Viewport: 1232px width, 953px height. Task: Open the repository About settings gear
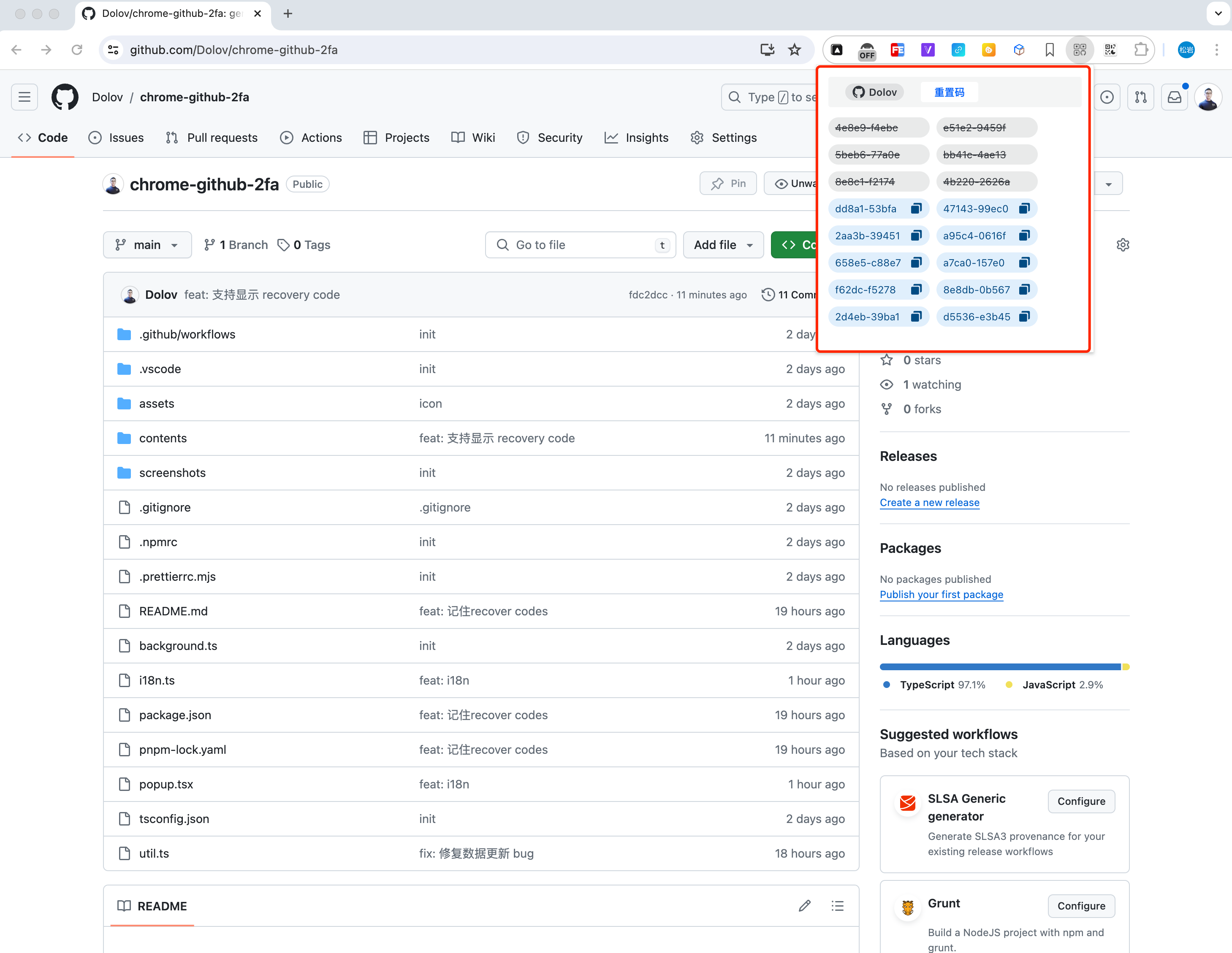click(x=1123, y=245)
